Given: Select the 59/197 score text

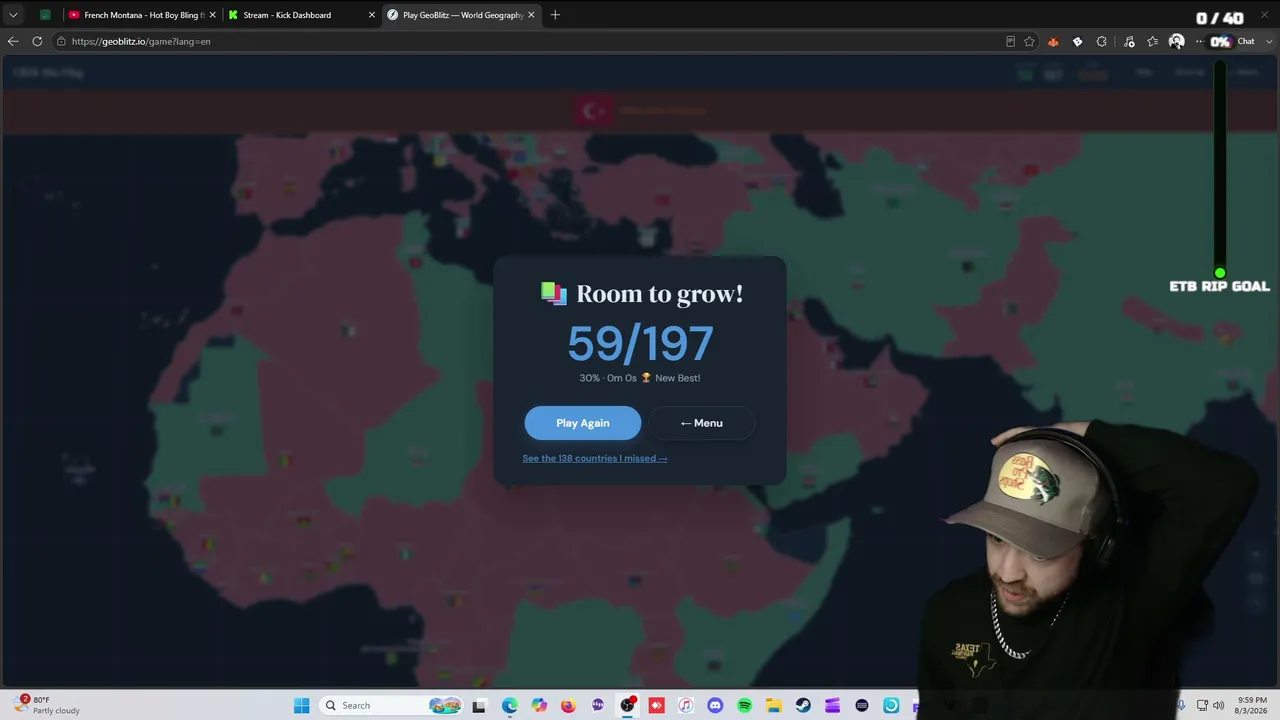Looking at the screenshot, I should [x=640, y=343].
